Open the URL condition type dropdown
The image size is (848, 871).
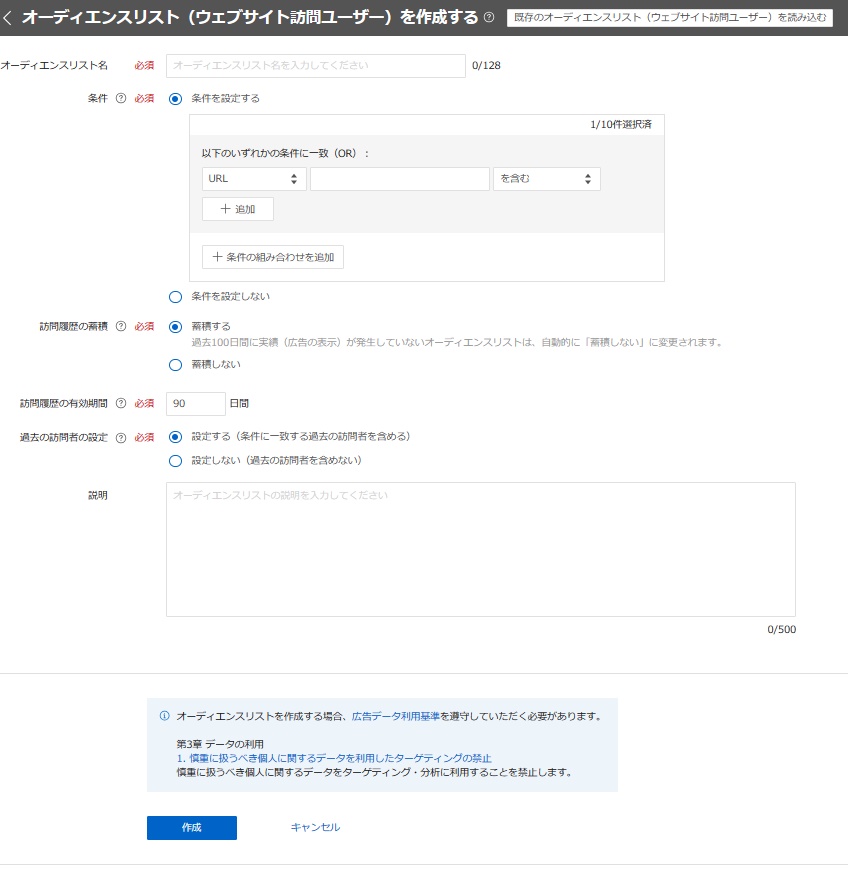coord(254,179)
